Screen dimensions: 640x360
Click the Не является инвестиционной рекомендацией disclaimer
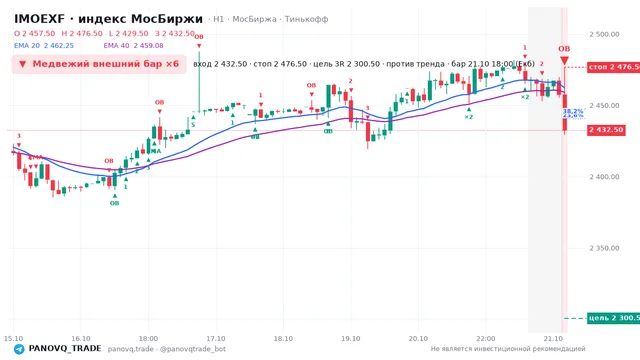click(x=508, y=349)
